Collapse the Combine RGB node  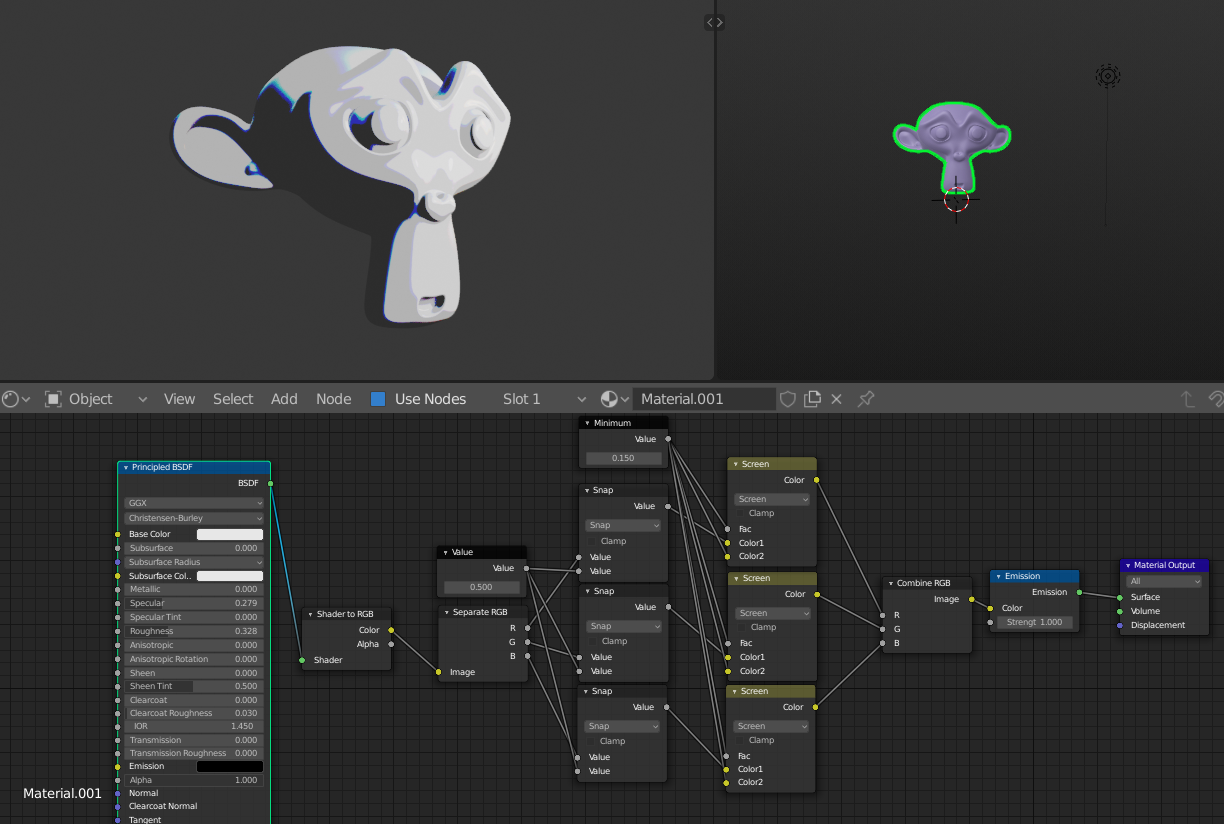pyautogui.click(x=891, y=583)
